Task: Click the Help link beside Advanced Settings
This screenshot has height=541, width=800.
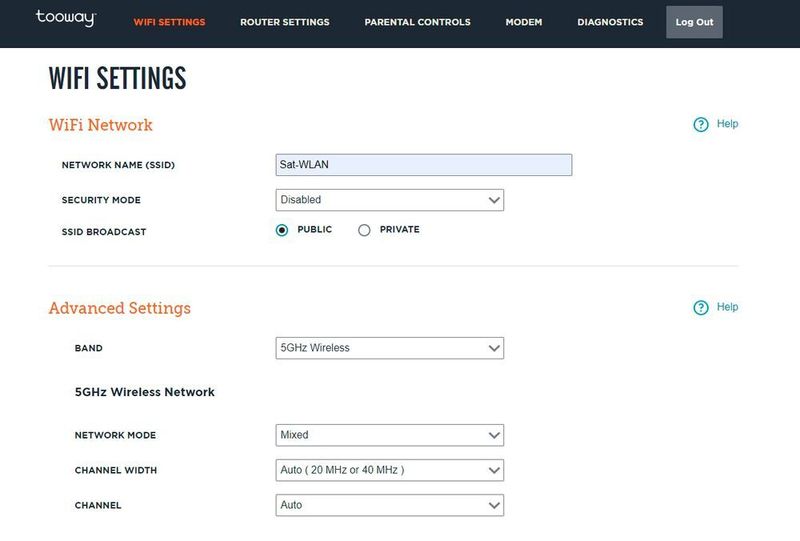Action: pos(727,307)
